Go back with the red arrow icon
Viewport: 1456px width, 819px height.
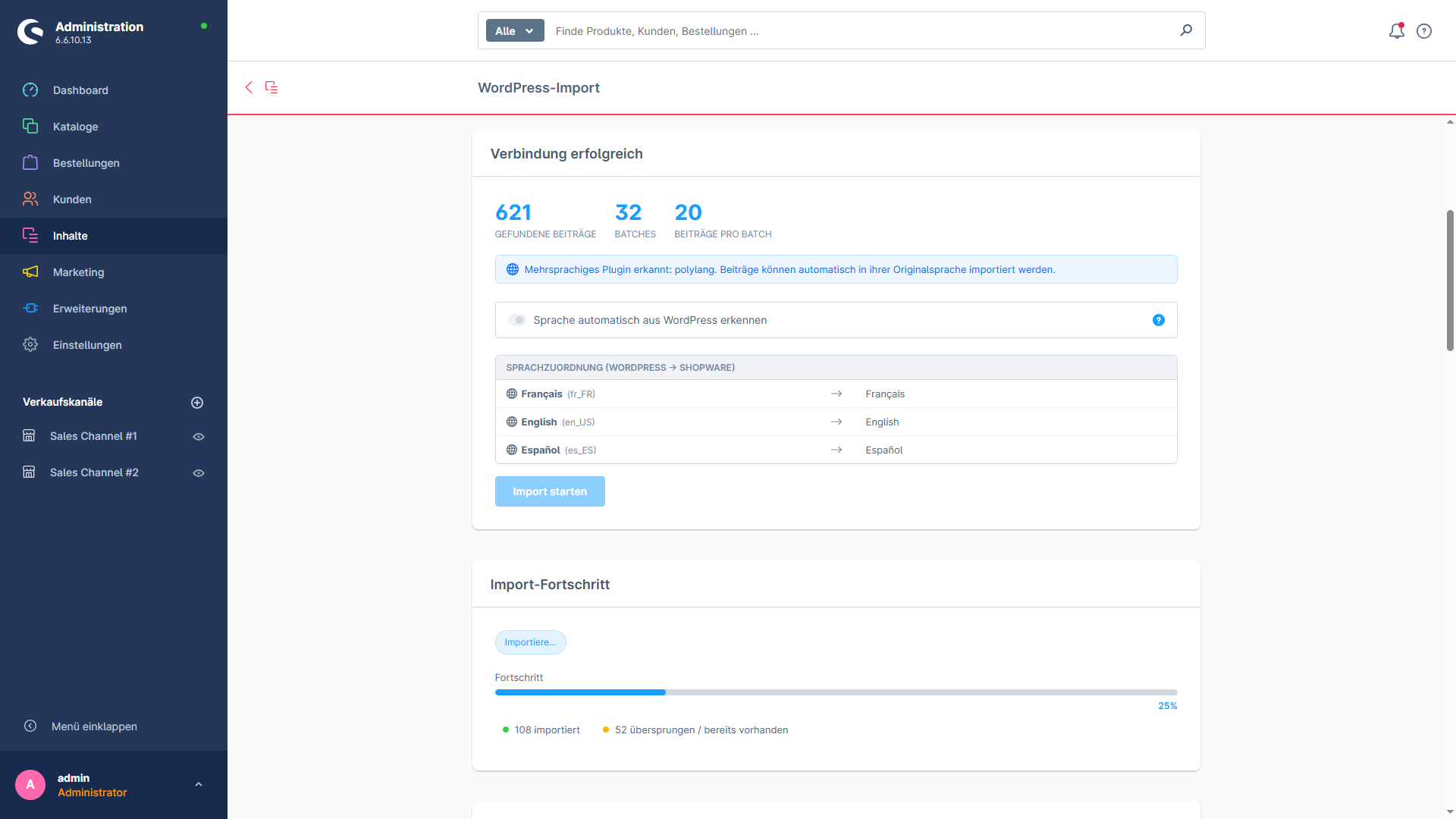coord(249,87)
